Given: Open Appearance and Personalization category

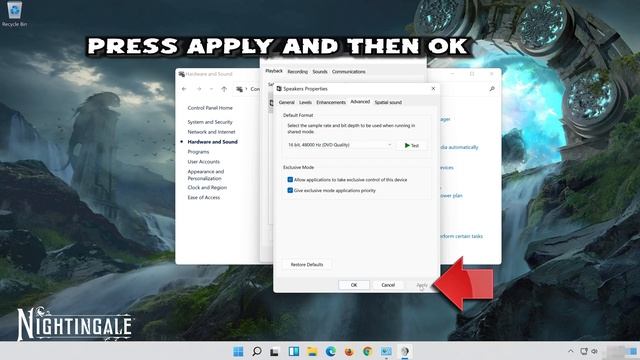Looking at the screenshot, I should (x=206, y=175).
